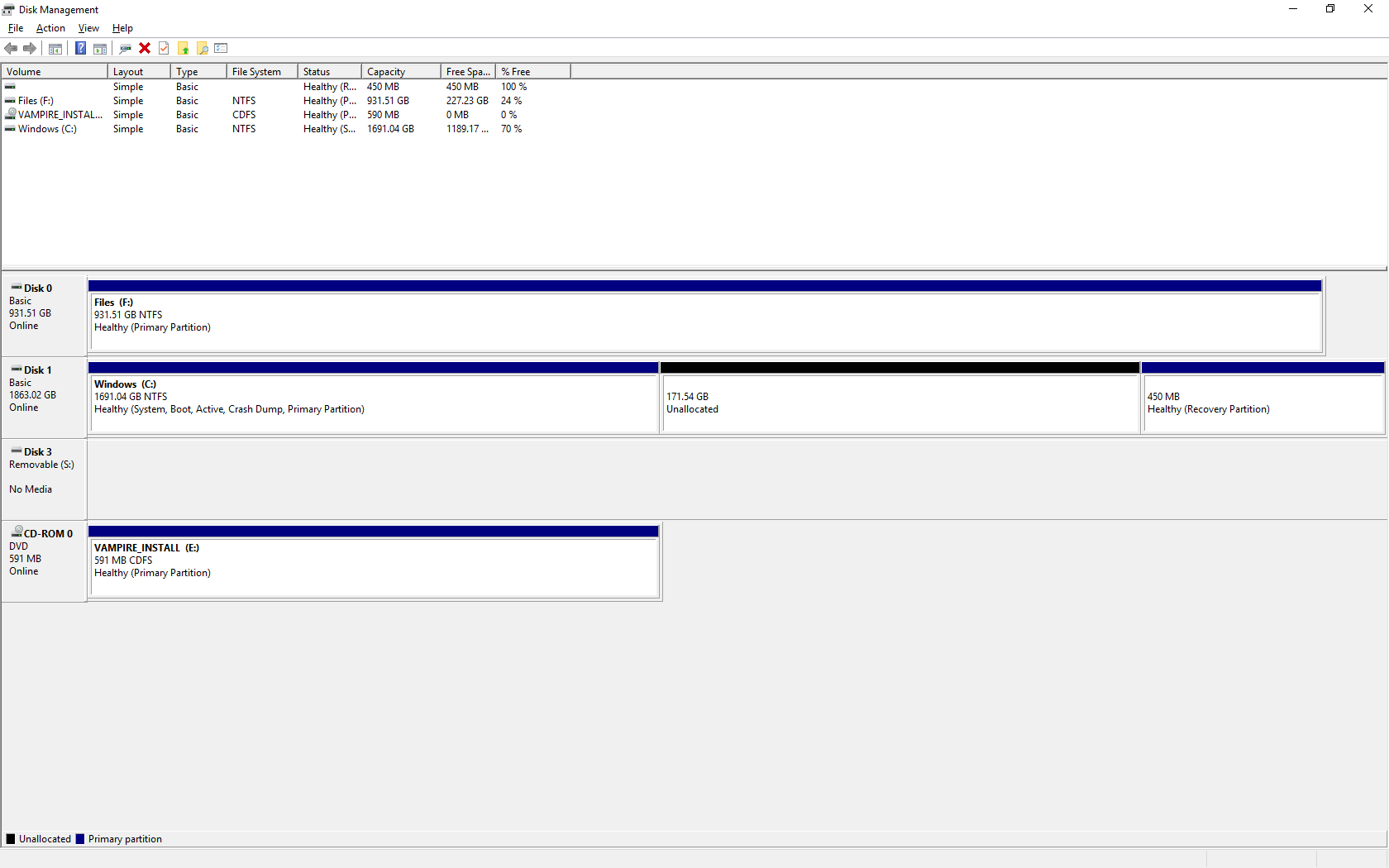The image size is (1389, 868).
Task: Select the CD-ROM 0 DVD label panel
Action: tap(44, 560)
